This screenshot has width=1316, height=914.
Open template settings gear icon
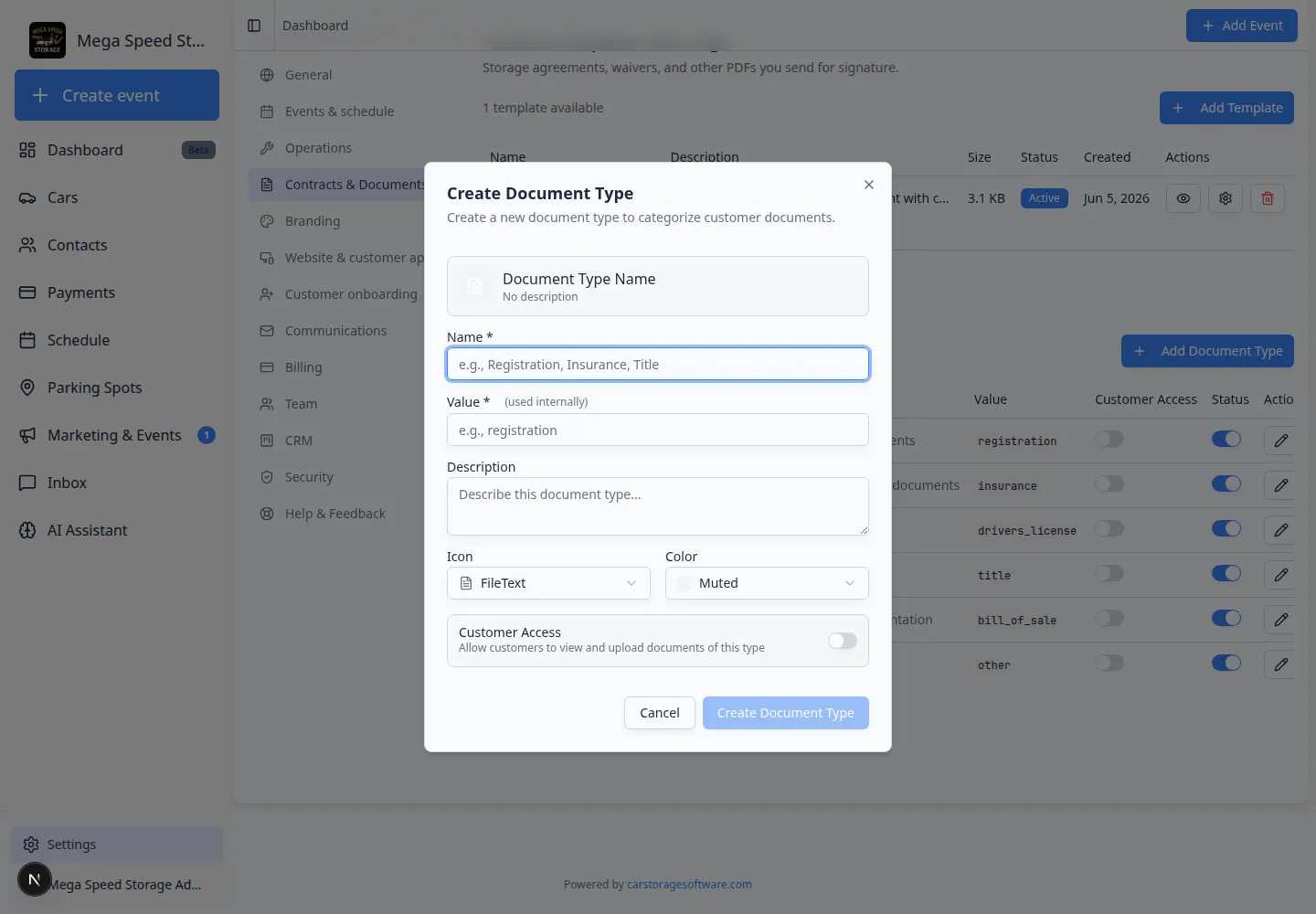coord(1226,198)
